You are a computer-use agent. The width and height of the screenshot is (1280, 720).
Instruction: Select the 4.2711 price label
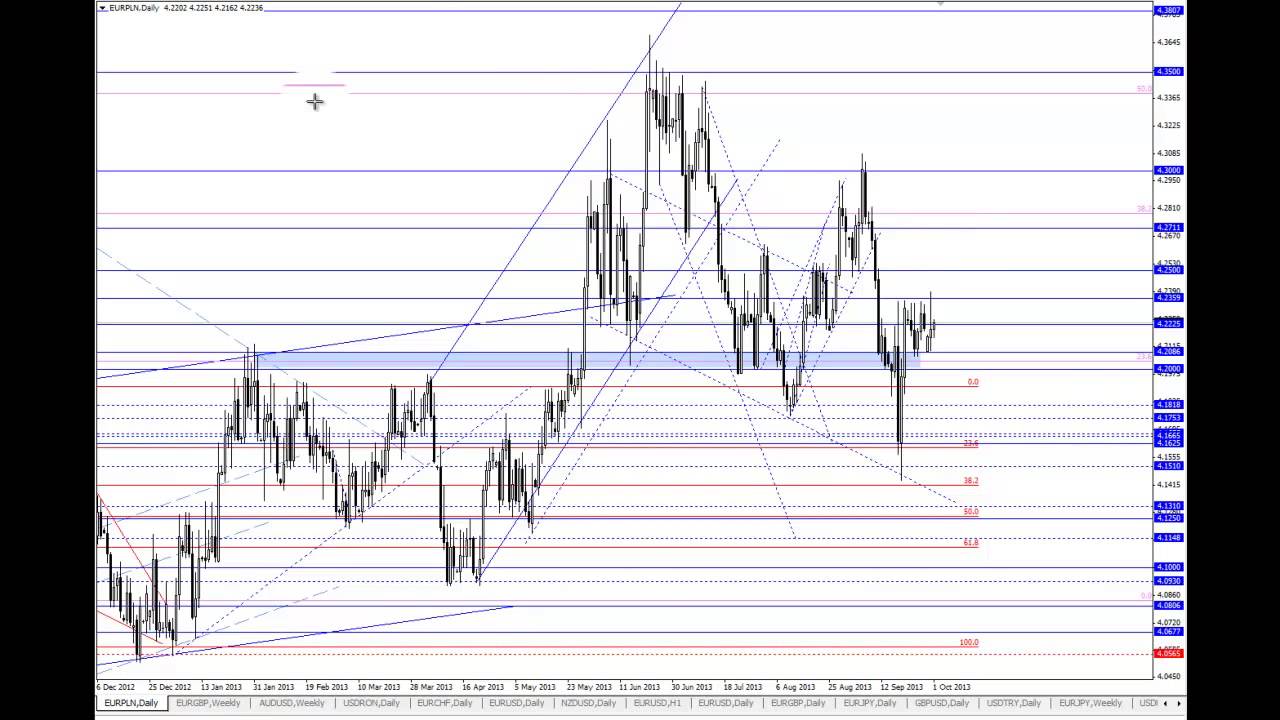[1168, 227]
